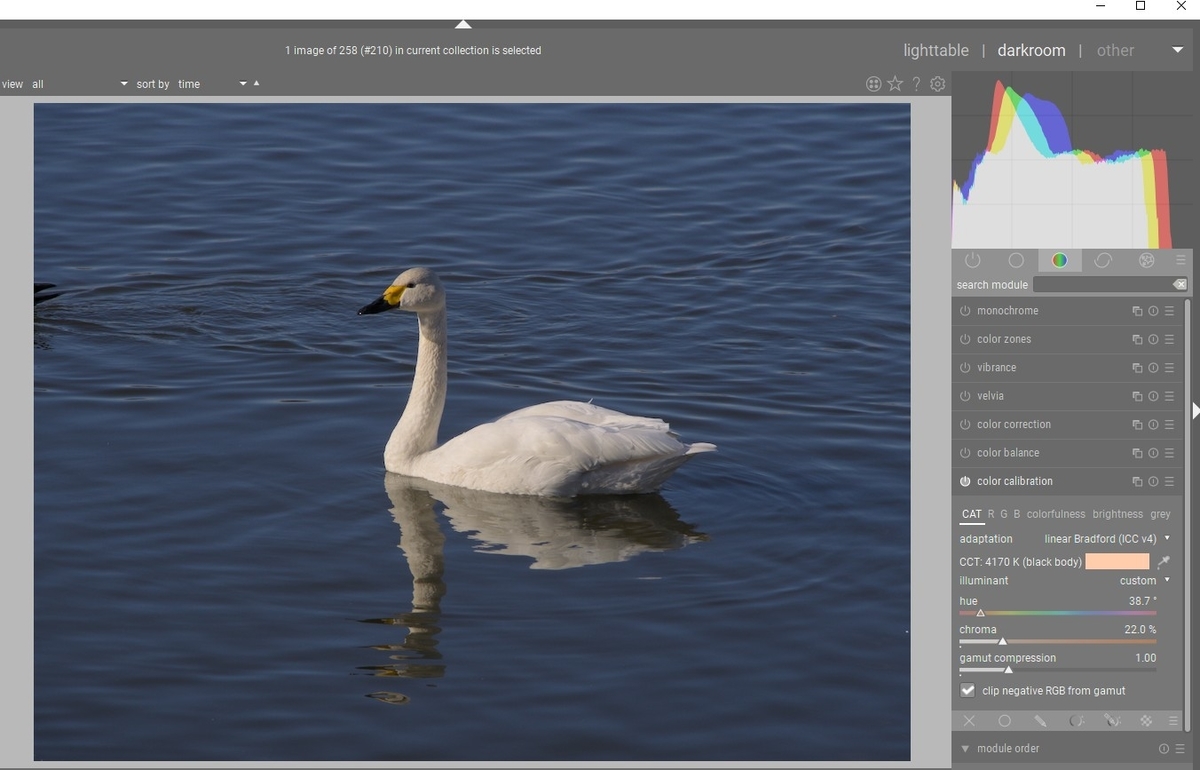Disable the color calibration module
Viewport: 1200px width, 770px height.
(x=965, y=482)
